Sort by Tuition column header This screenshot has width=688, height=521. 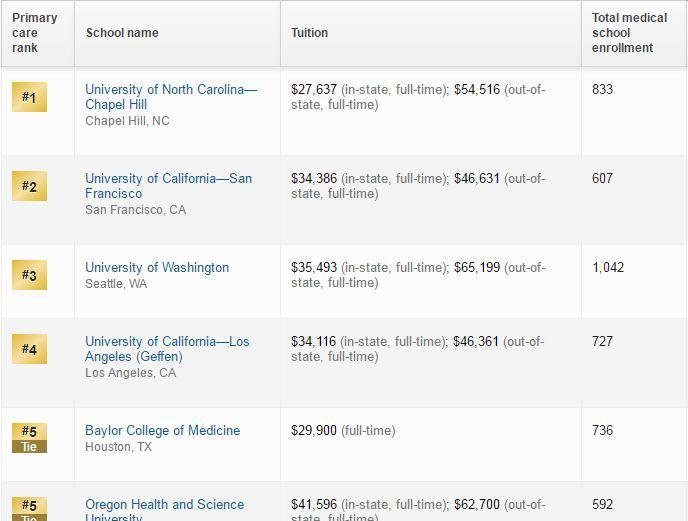tap(309, 33)
